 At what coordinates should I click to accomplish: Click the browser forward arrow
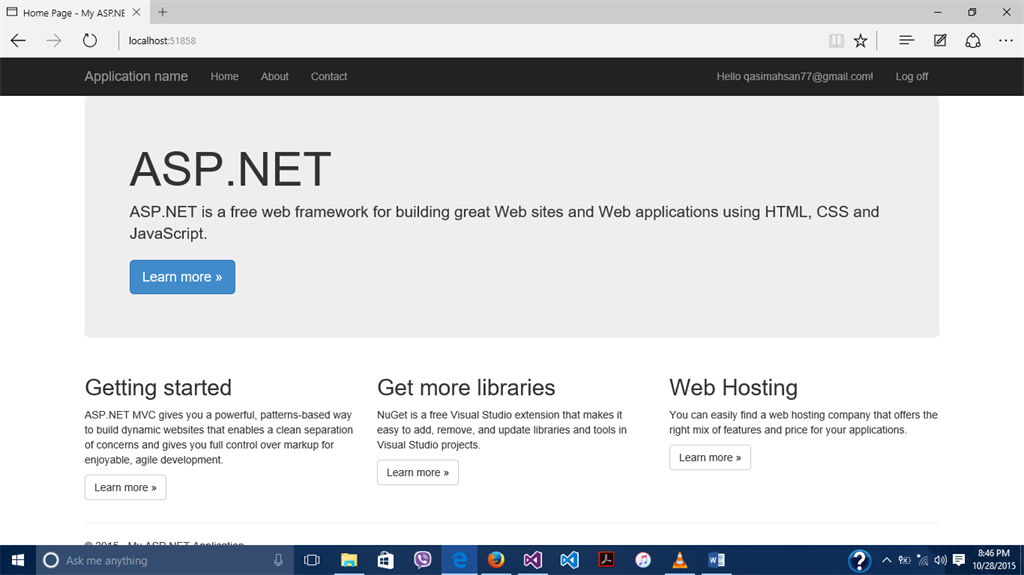[54, 41]
